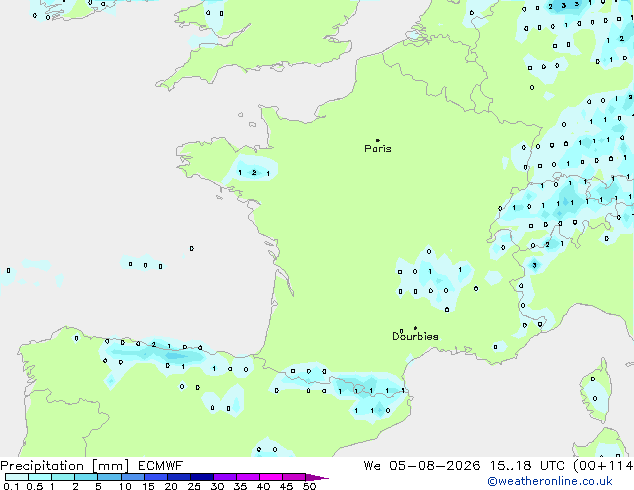
Task: Click the Dourbies city label
Action: (x=415, y=336)
